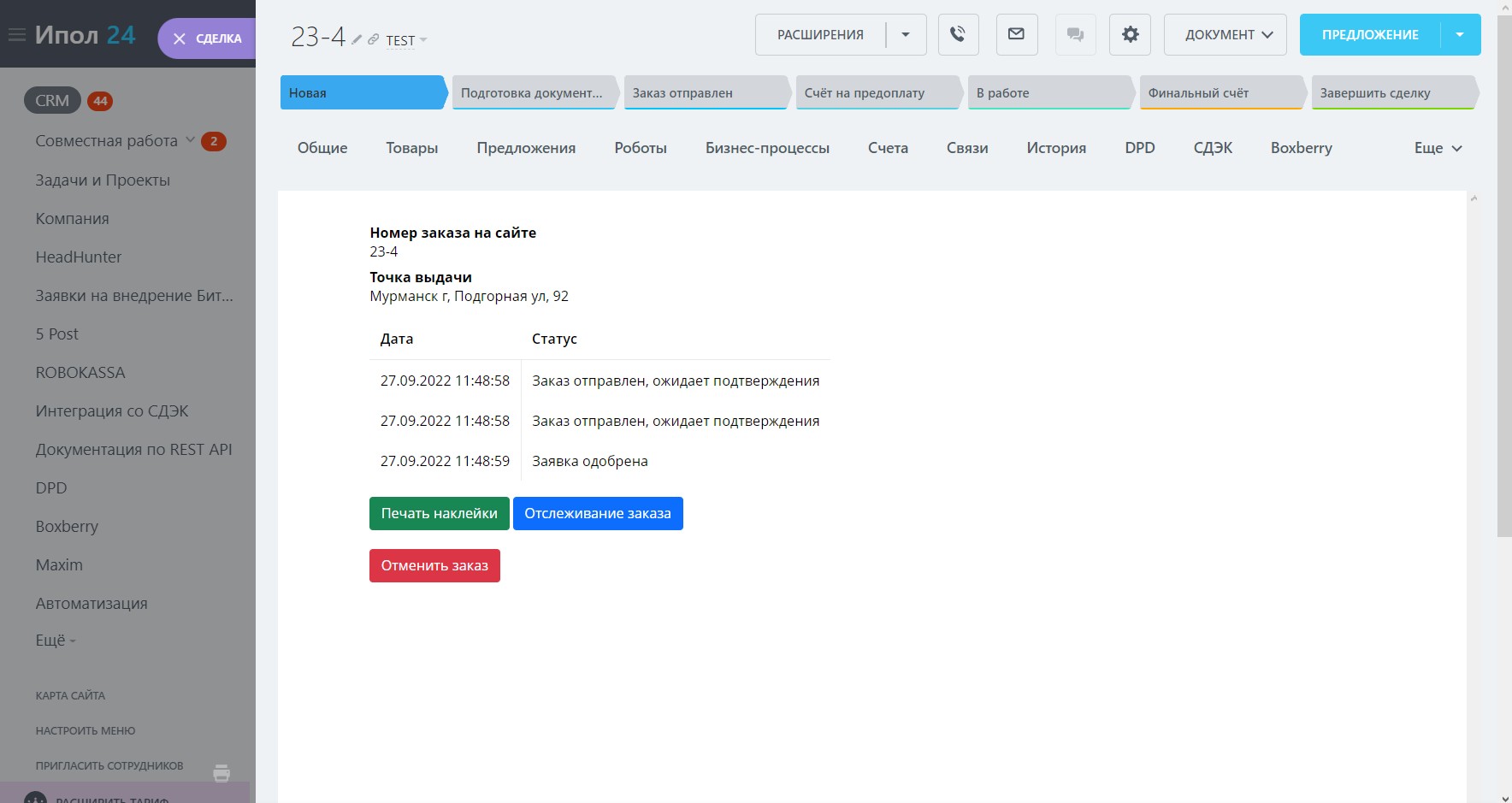
Task: Set deal stage to Заказ отправлен
Action: click(705, 93)
